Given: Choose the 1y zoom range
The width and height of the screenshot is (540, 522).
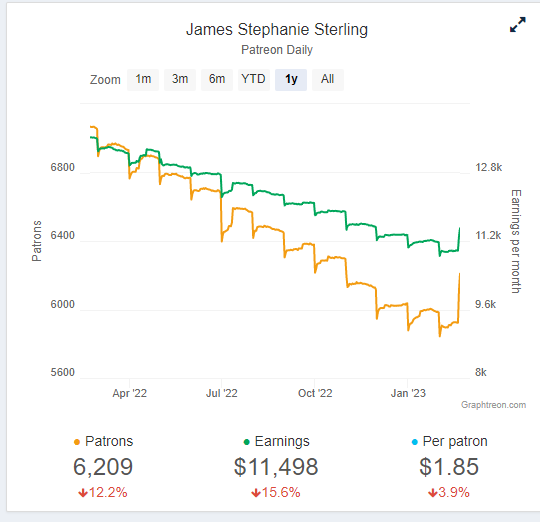Looking at the screenshot, I should point(291,80).
